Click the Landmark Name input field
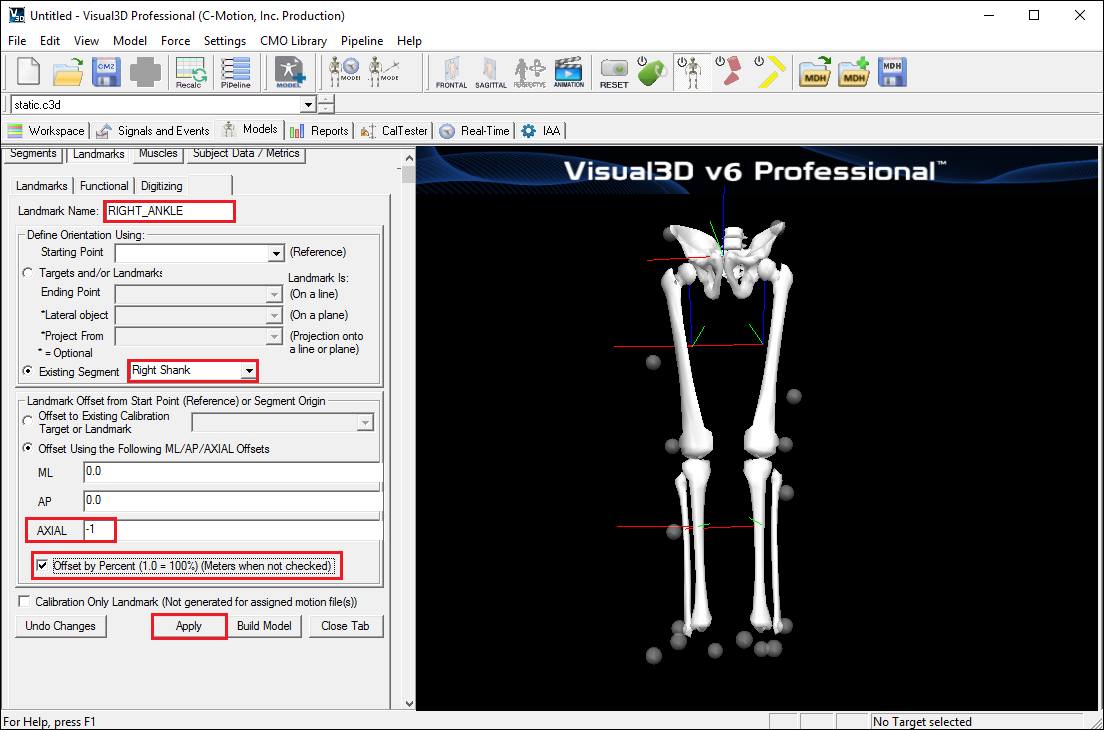The image size is (1104, 730). 169,211
